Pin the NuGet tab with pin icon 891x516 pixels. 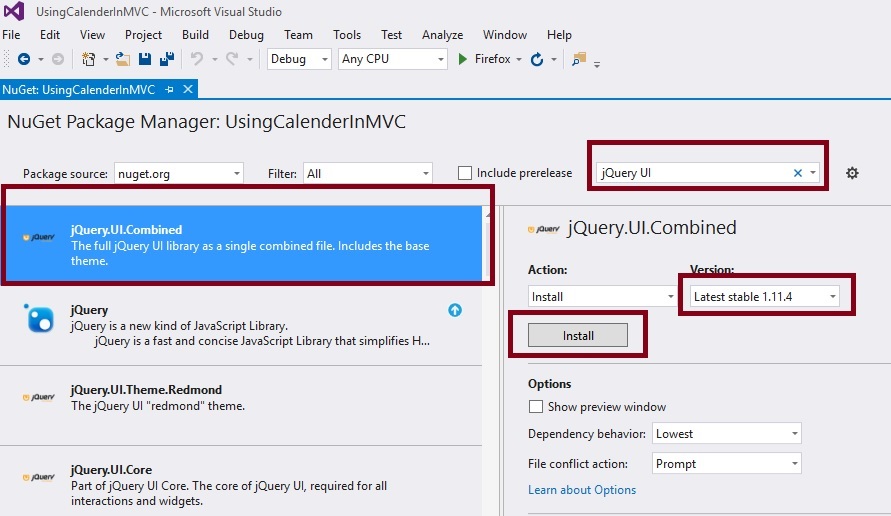[x=169, y=90]
